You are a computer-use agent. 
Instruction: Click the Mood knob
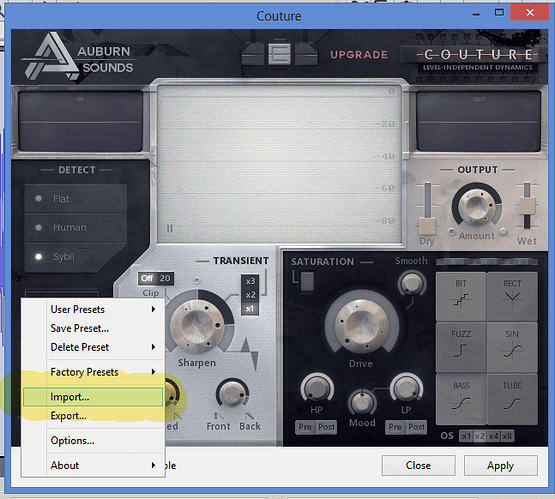(x=362, y=402)
